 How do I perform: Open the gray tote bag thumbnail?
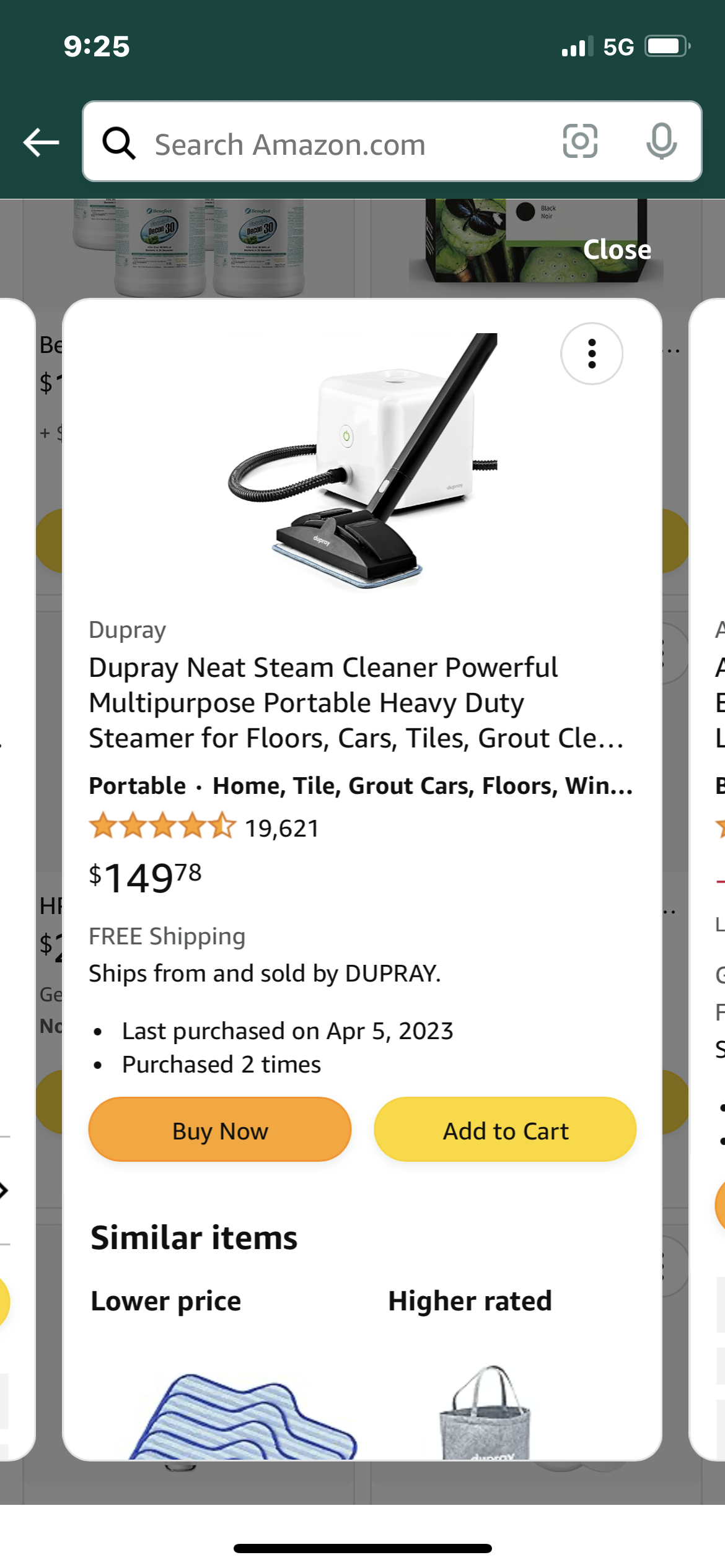[485, 1414]
